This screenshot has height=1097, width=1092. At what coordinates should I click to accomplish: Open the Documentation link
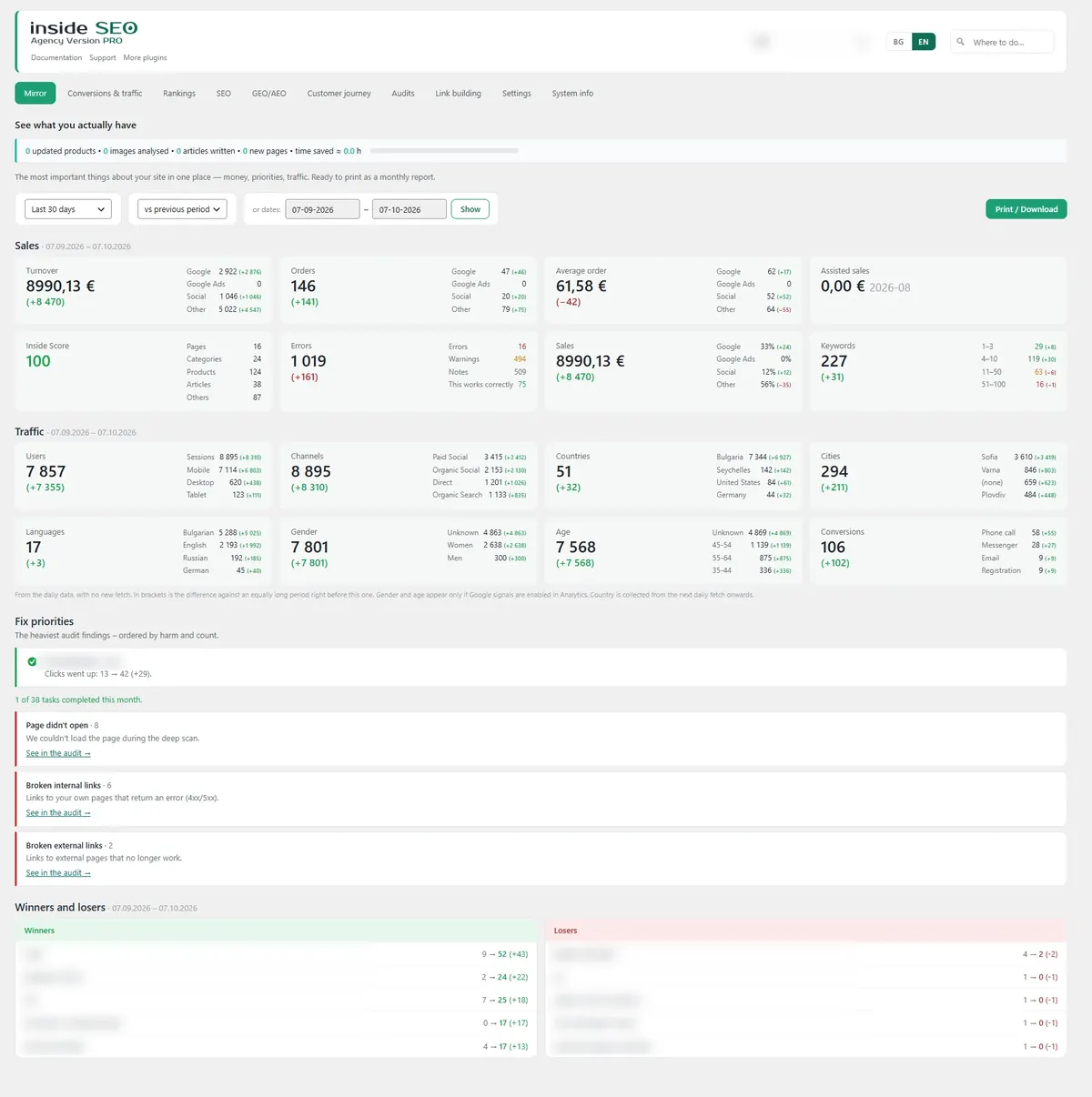pos(56,57)
